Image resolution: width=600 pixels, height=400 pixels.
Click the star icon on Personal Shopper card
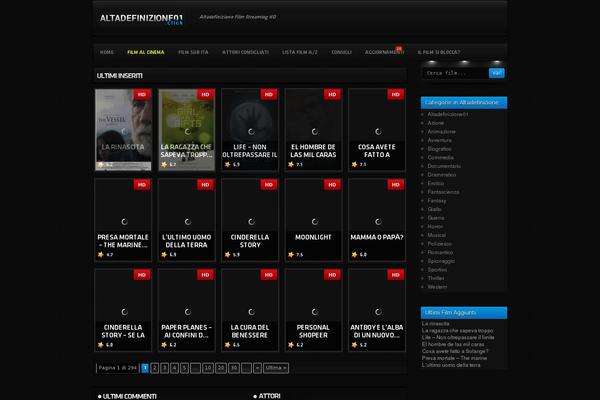pyautogui.click(x=291, y=345)
